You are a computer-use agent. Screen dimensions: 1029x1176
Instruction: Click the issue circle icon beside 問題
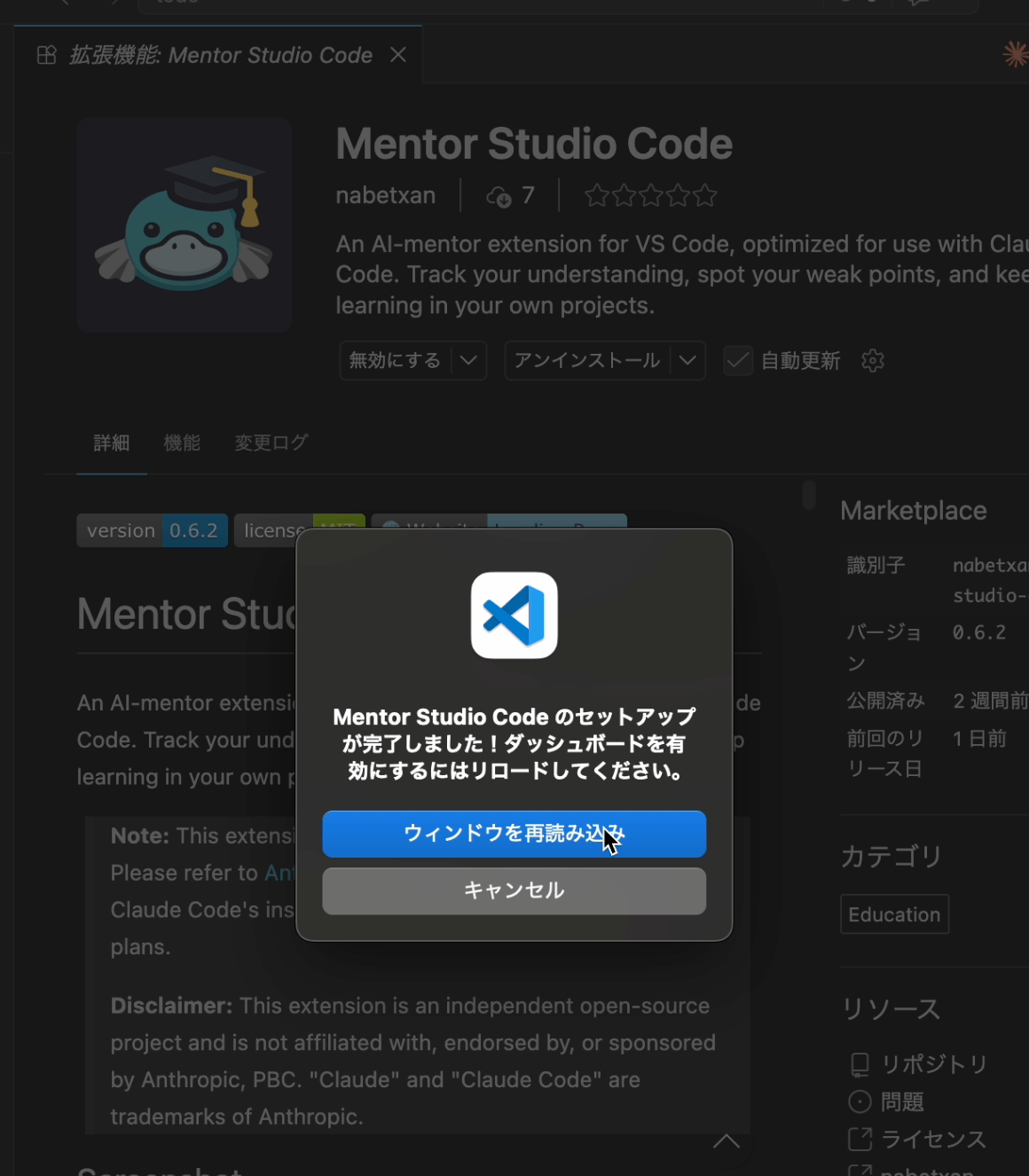point(860,1102)
